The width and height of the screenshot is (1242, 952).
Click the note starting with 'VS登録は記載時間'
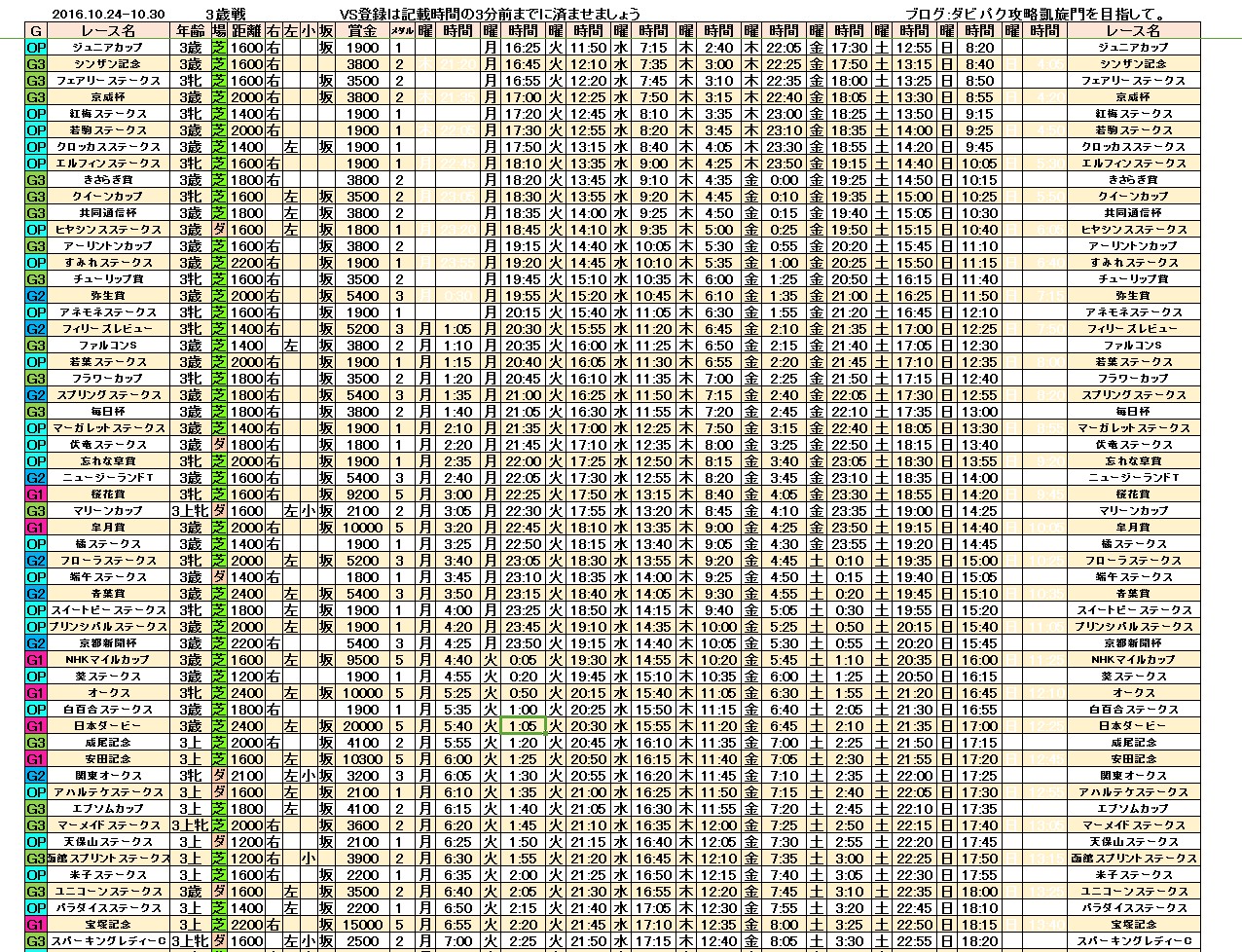point(490,15)
